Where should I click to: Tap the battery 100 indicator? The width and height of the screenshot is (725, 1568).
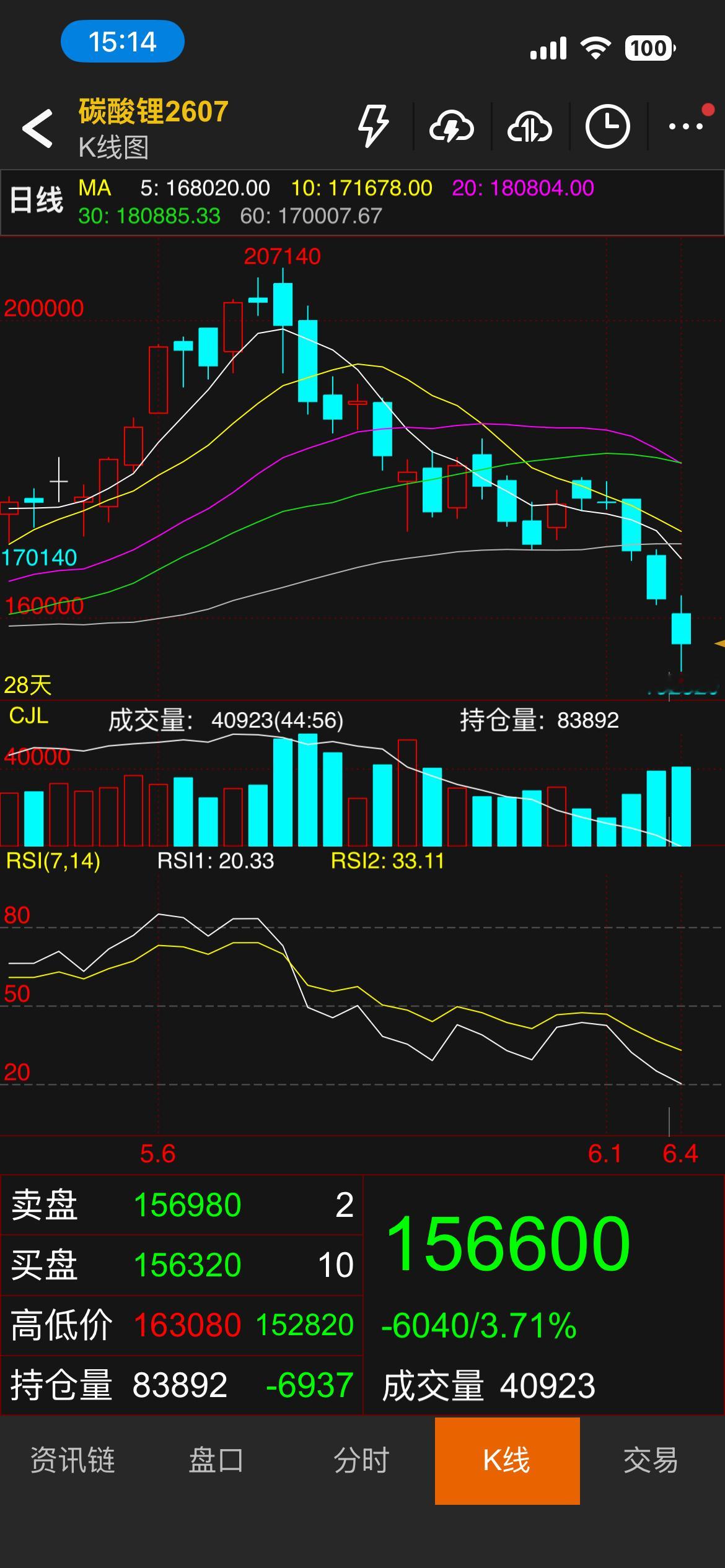coord(650,48)
